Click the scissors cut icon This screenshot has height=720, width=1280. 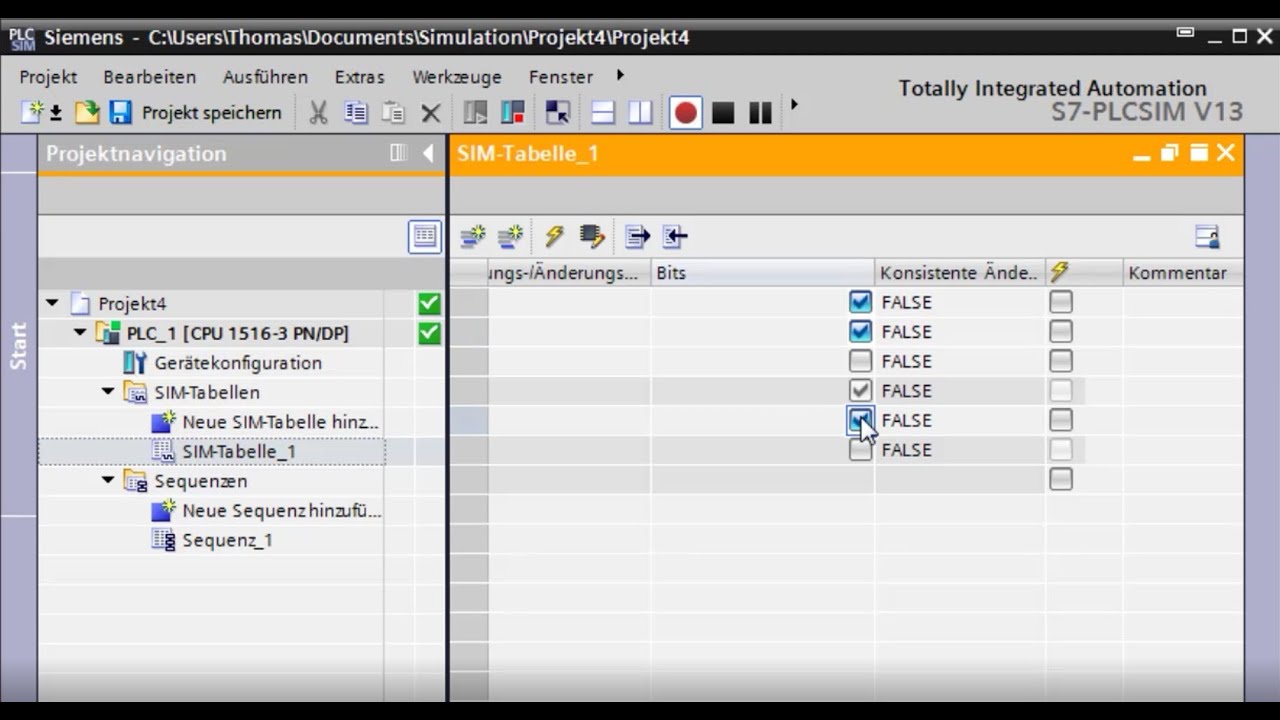pos(318,113)
